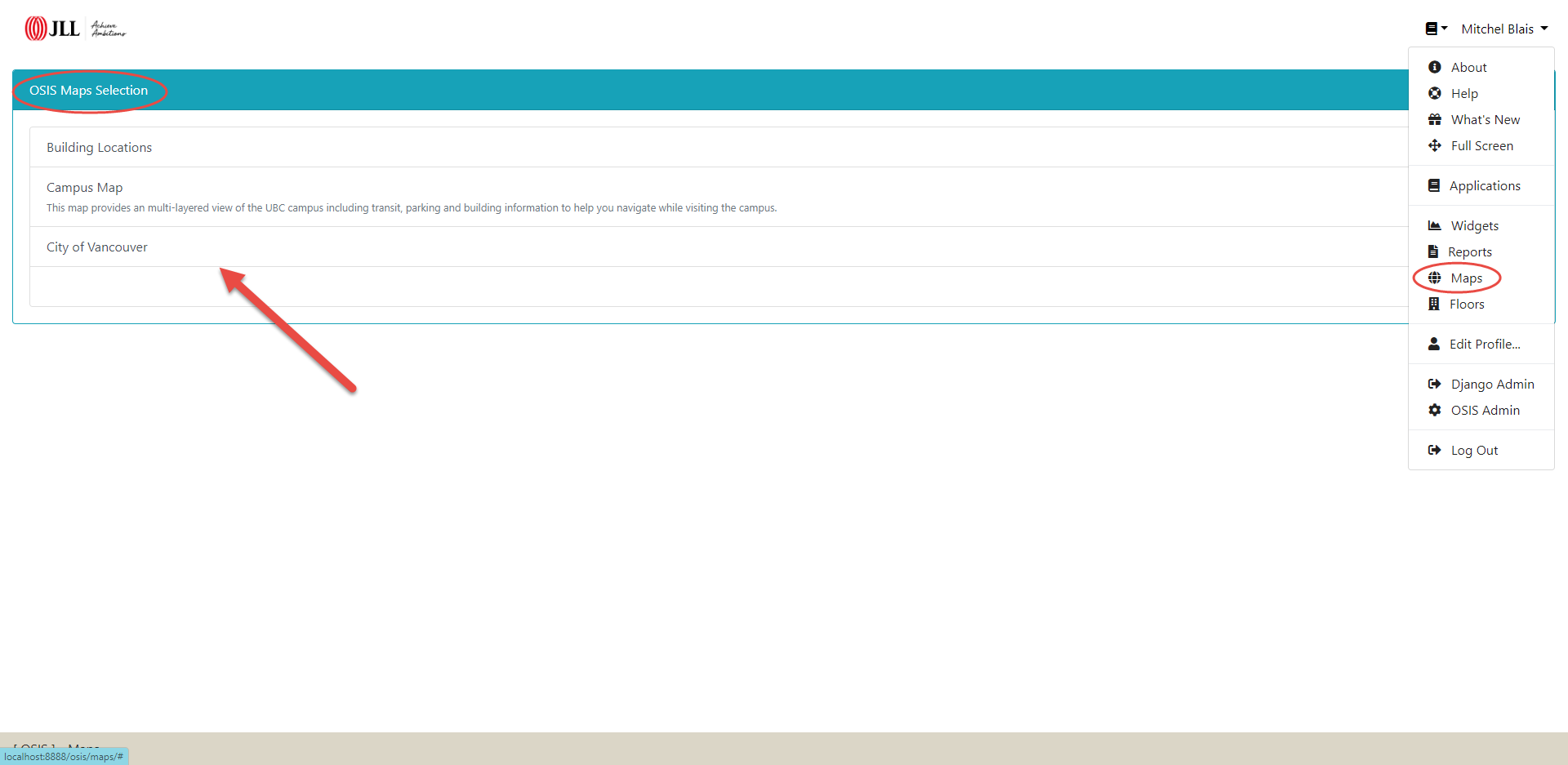Open the About menu entry
Viewport: 1568px width, 765px height.
pyautogui.click(x=1468, y=67)
